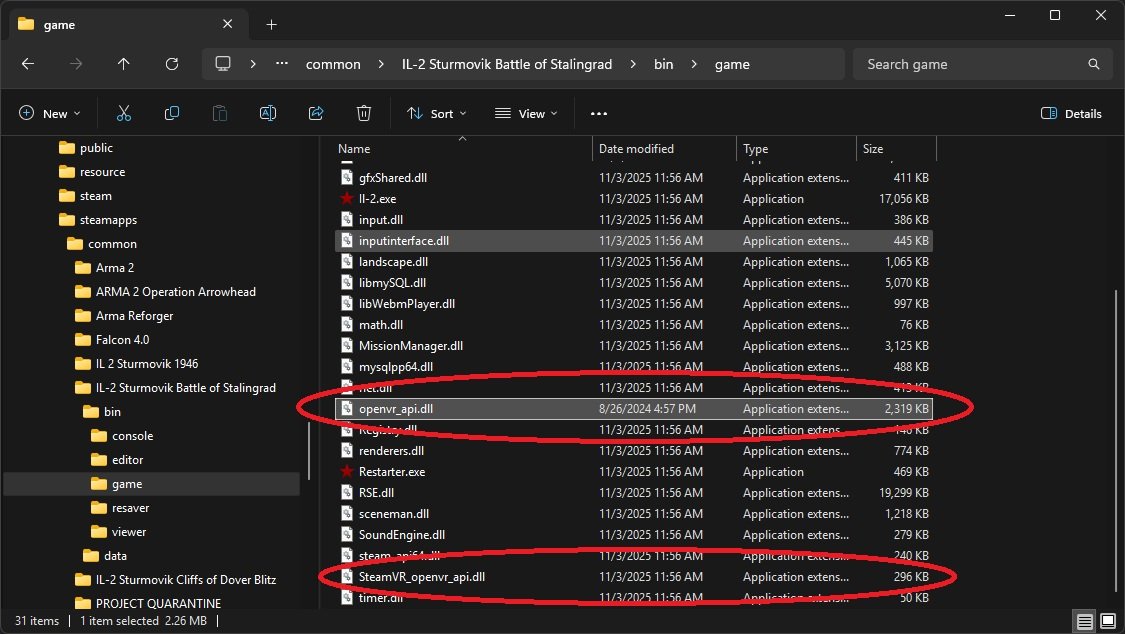Click the Delete trash icon
This screenshot has width=1125, height=634.
364,114
